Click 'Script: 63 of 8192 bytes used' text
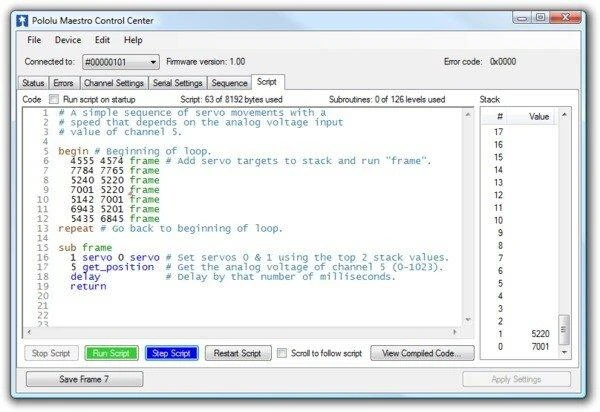Screen dimensions: 600x412 point(232,99)
